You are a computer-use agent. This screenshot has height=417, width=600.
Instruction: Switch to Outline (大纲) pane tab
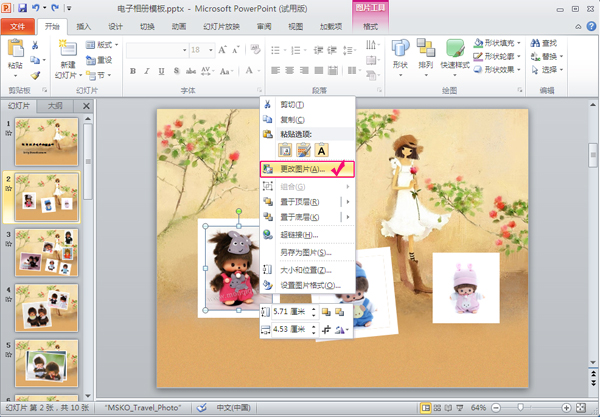[x=55, y=106]
